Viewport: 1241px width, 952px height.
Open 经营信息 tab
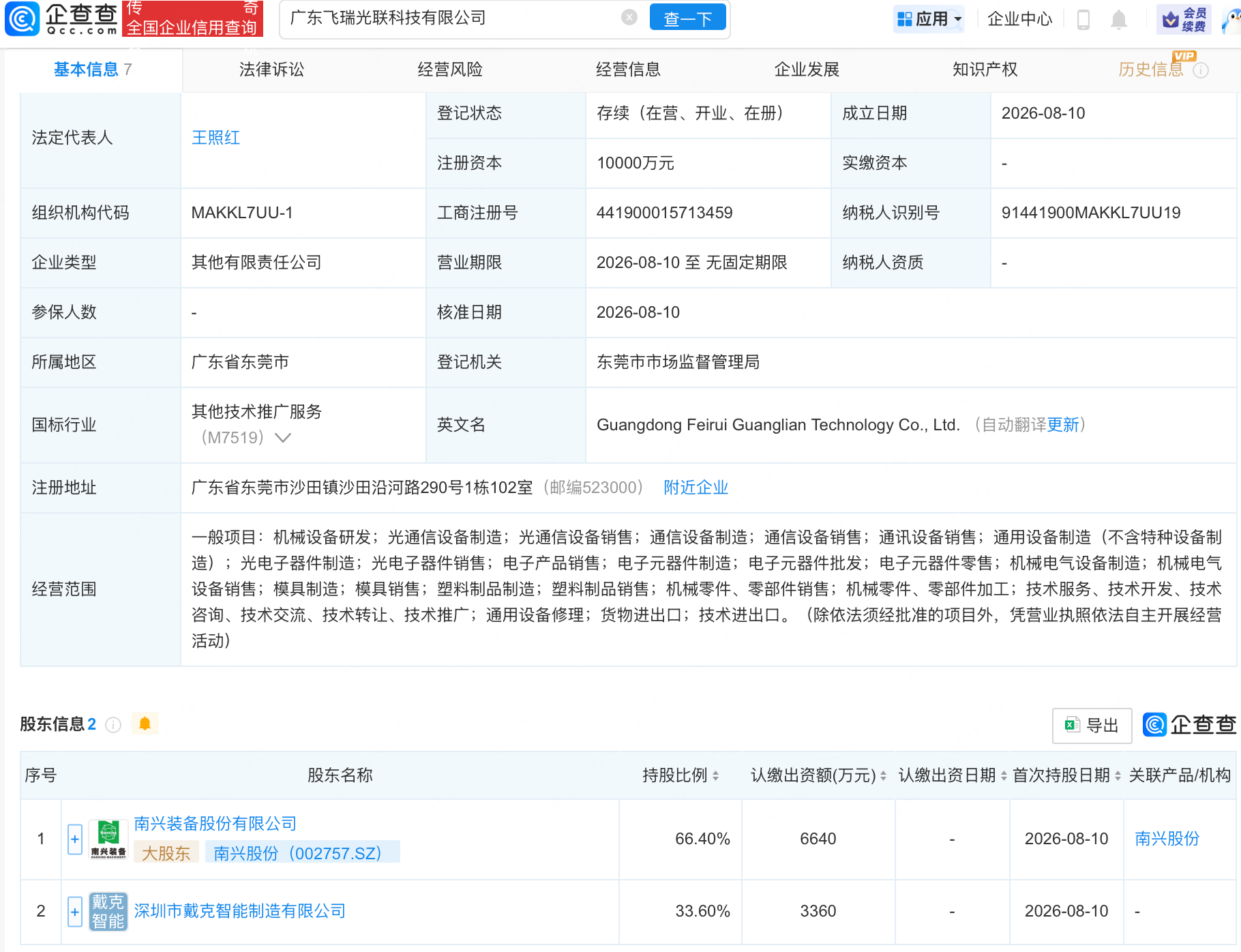(628, 70)
